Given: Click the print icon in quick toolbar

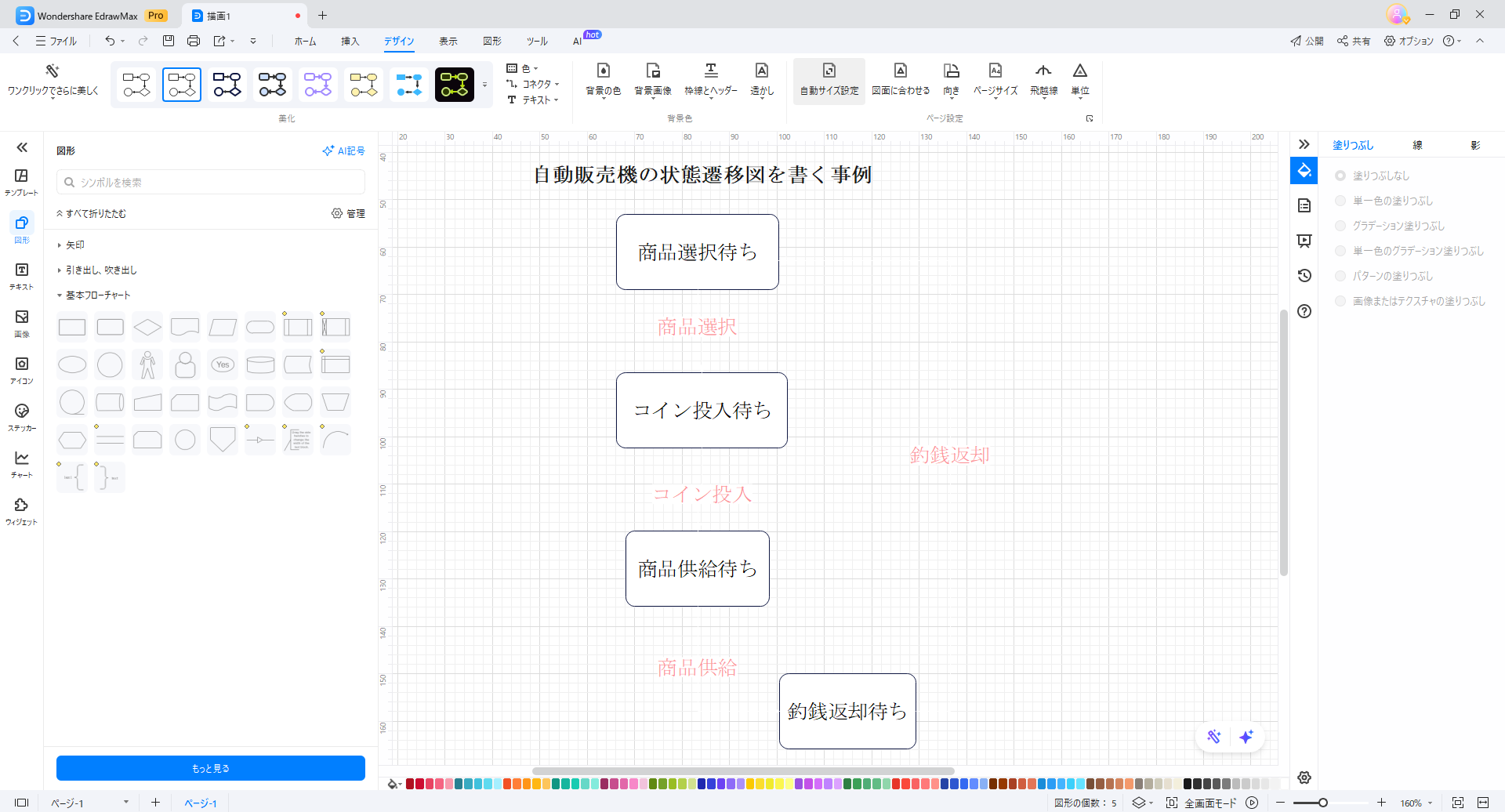Looking at the screenshot, I should [194, 41].
